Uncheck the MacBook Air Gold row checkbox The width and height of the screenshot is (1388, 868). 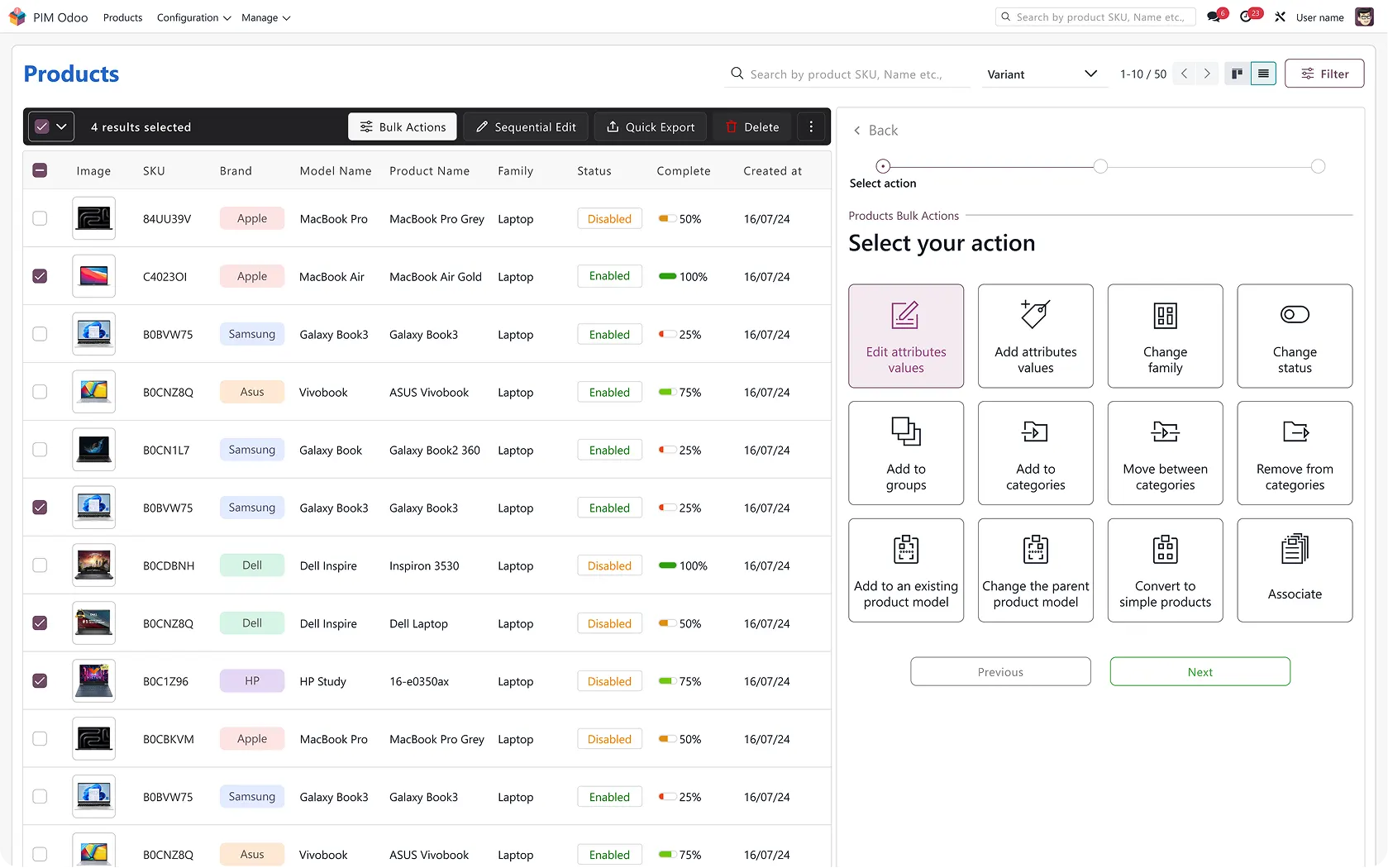click(x=40, y=276)
